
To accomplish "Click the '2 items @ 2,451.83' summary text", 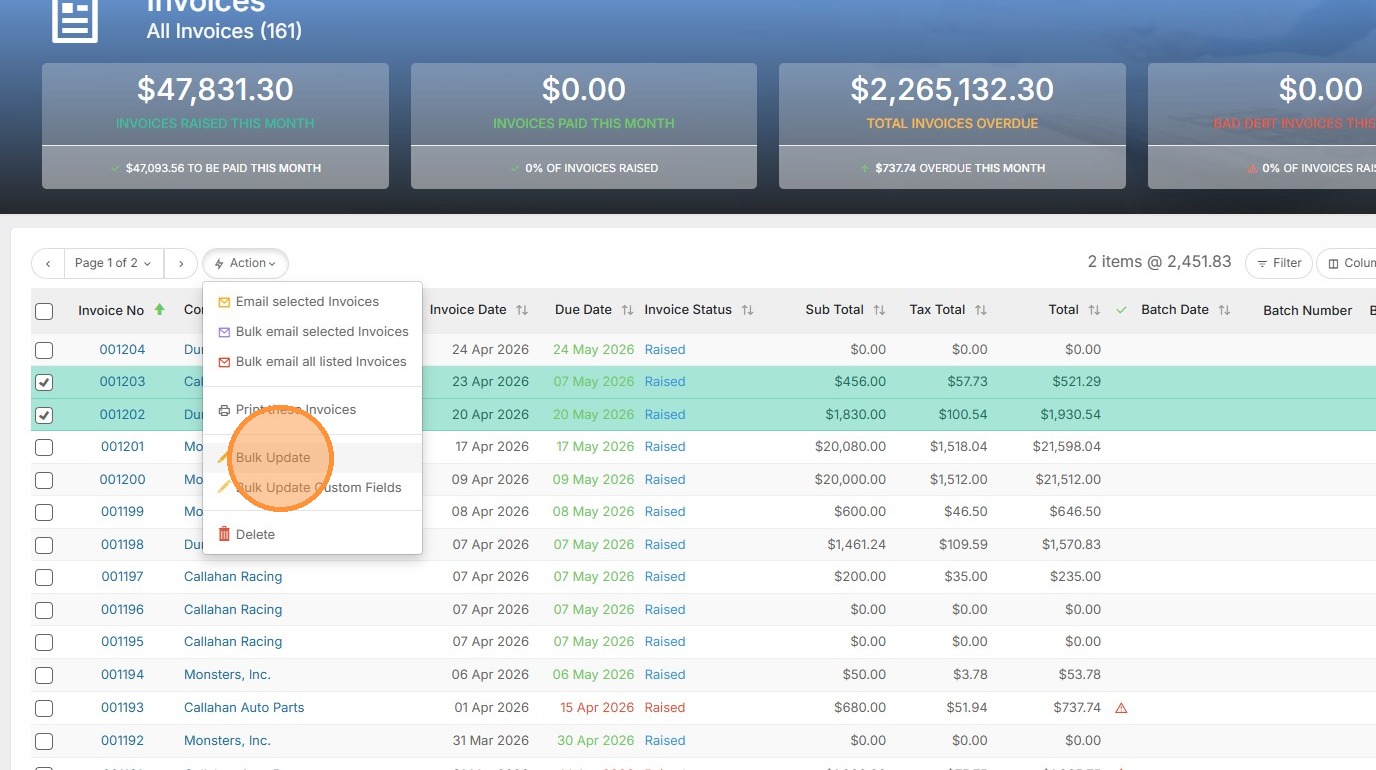I will 1160,262.
